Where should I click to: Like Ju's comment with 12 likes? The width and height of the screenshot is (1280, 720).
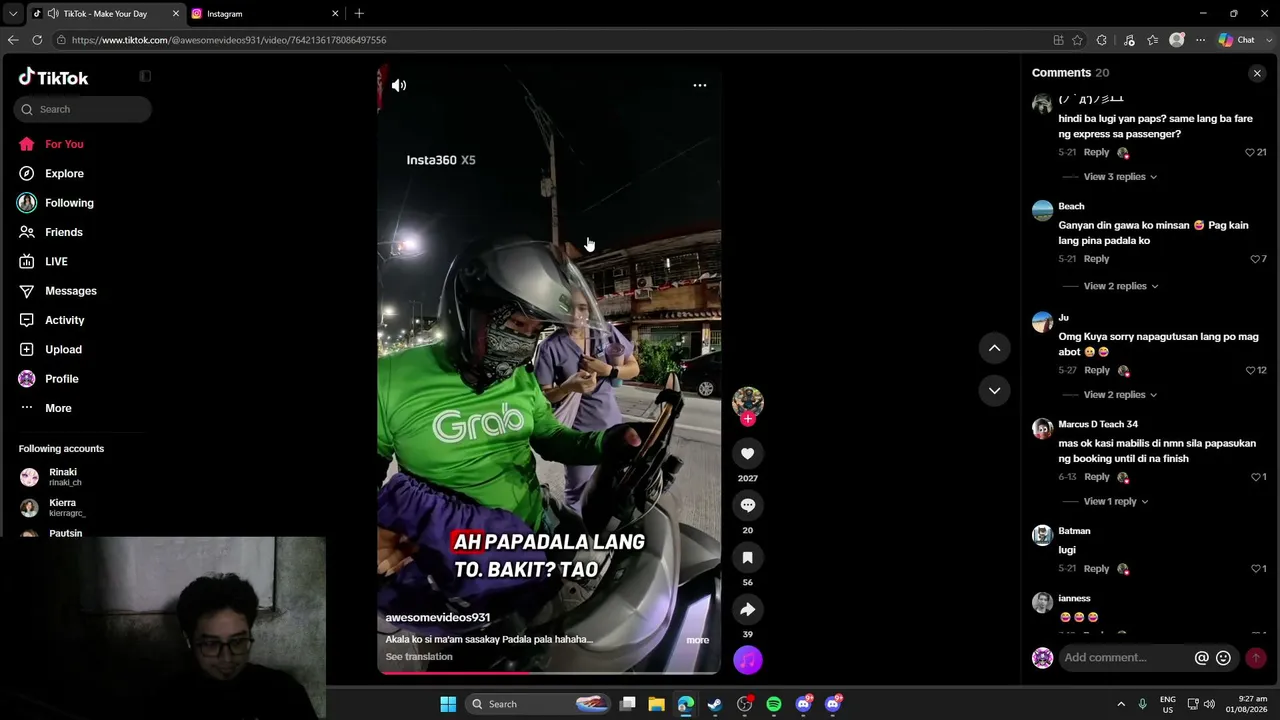pyautogui.click(x=1249, y=370)
